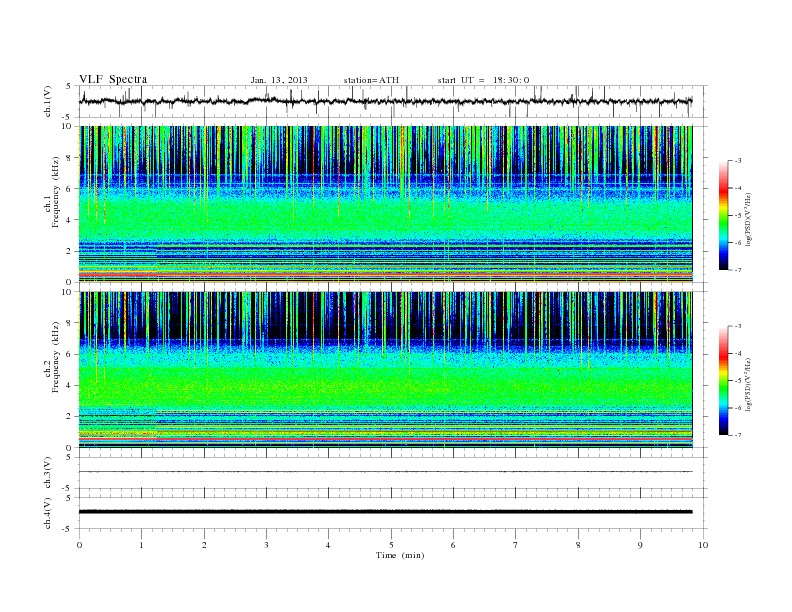The width and height of the screenshot is (792, 612).
Task: Click the "ch.4(V)" axis label
Action: 48,513
